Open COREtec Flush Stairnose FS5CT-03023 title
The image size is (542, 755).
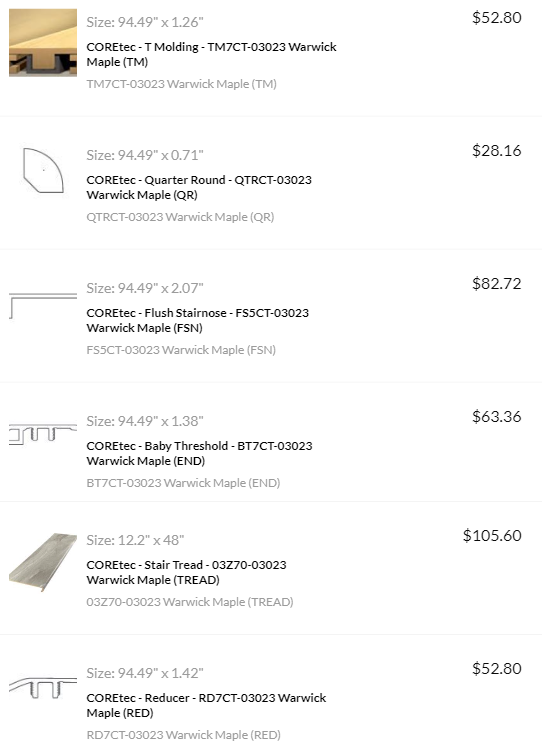(197, 320)
